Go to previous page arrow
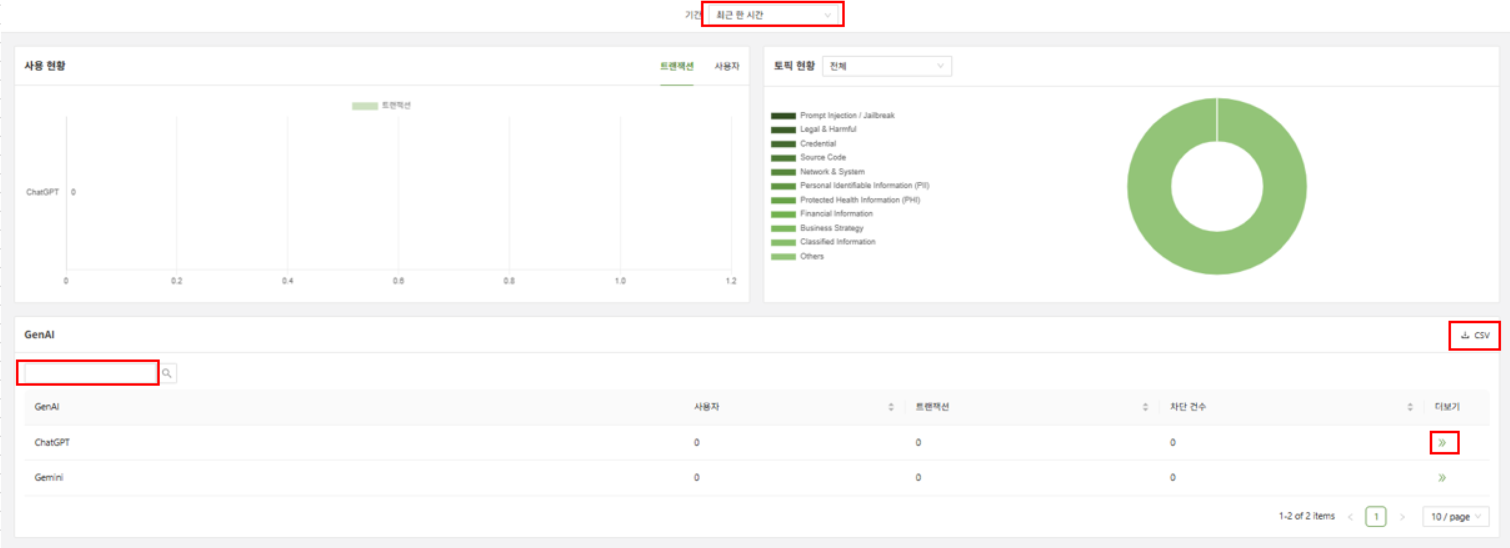The height and width of the screenshot is (548, 1510). click(x=1350, y=517)
